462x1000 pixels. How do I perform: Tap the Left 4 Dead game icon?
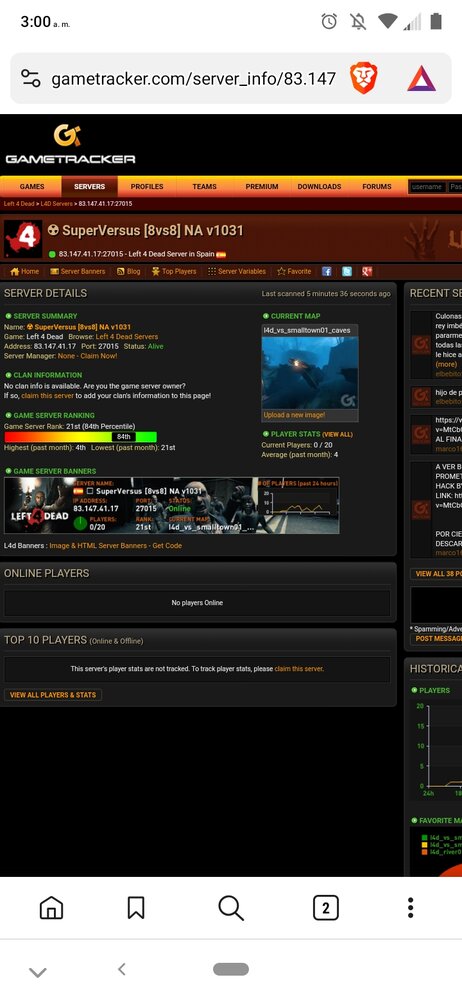click(23, 239)
